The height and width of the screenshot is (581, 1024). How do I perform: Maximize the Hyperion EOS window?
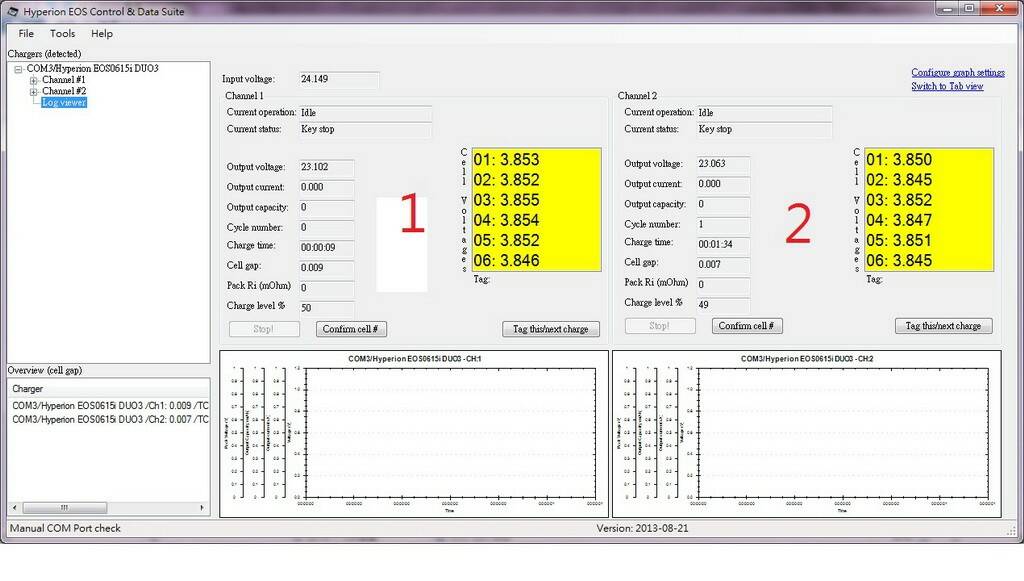click(969, 8)
